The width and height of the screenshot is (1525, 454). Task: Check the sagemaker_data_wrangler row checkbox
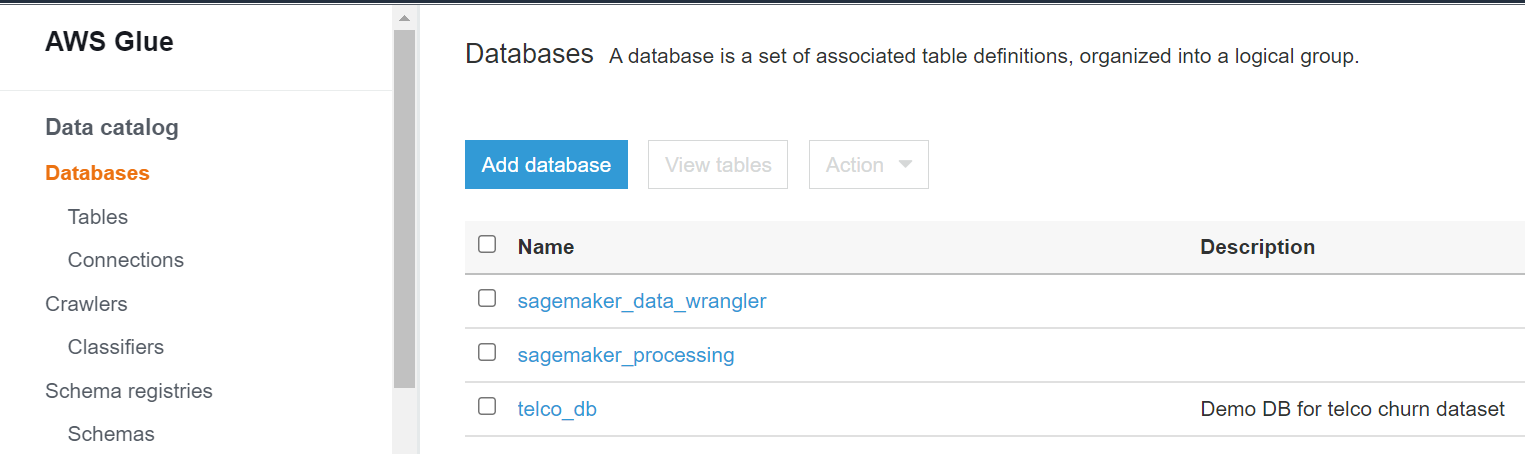point(487,298)
